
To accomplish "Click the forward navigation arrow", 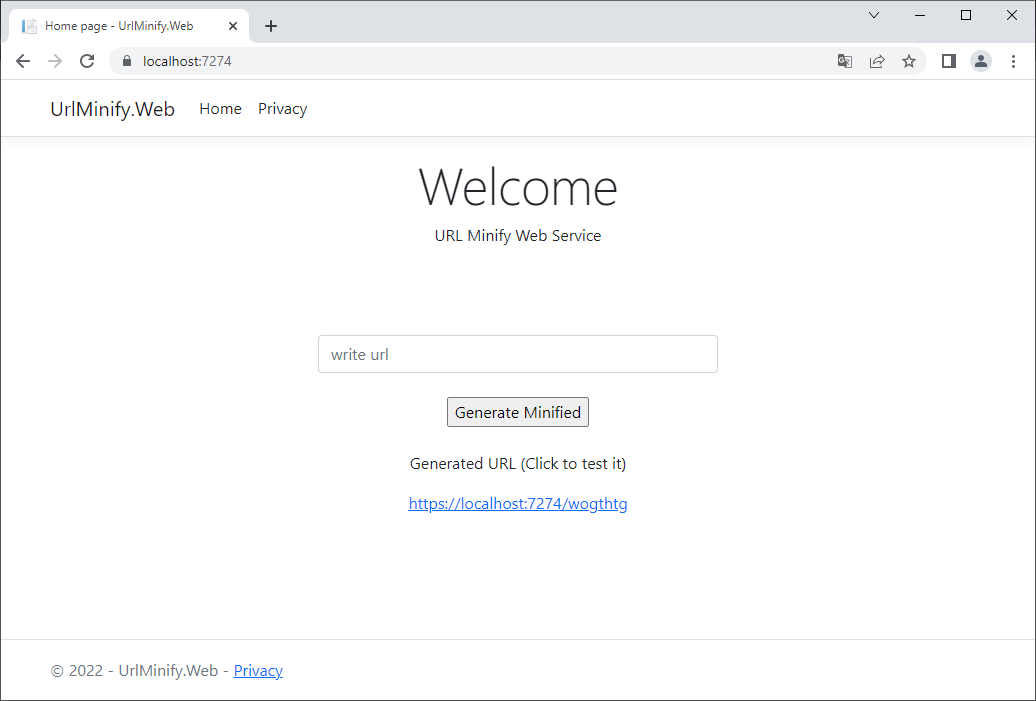I will (x=55, y=61).
